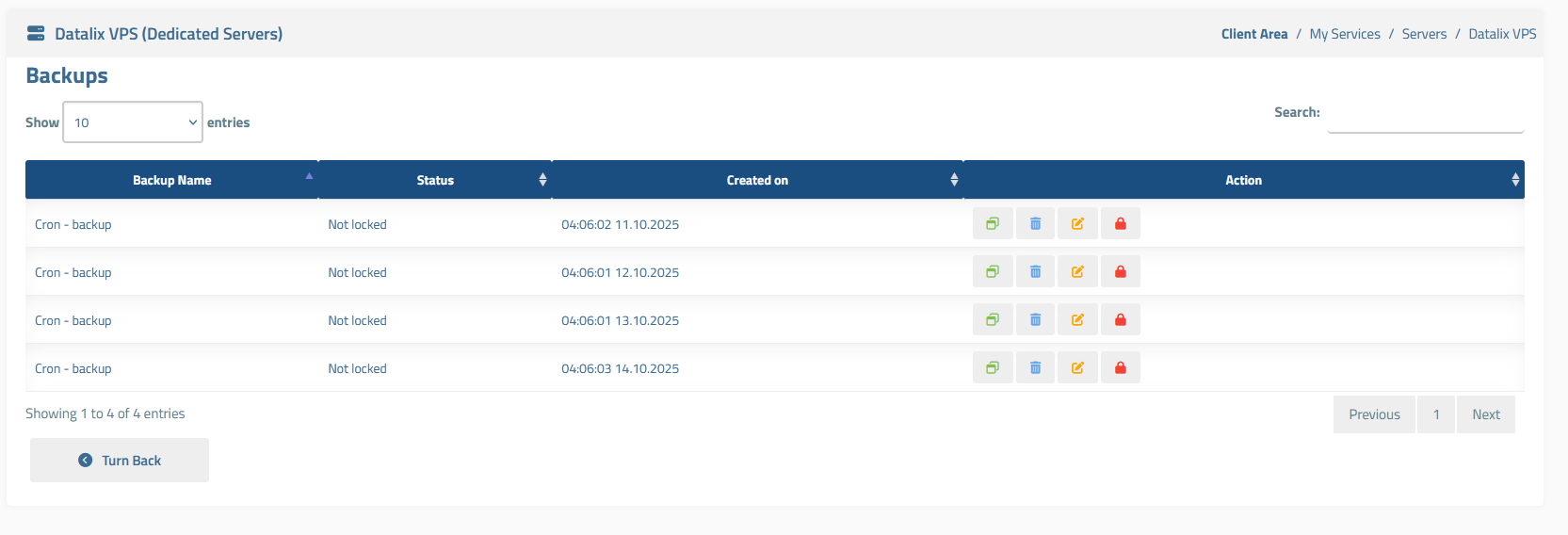This screenshot has height=535, width=1568.
Task: Lock the 11.10.2025 backup
Action: click(x=1120, y=224)
